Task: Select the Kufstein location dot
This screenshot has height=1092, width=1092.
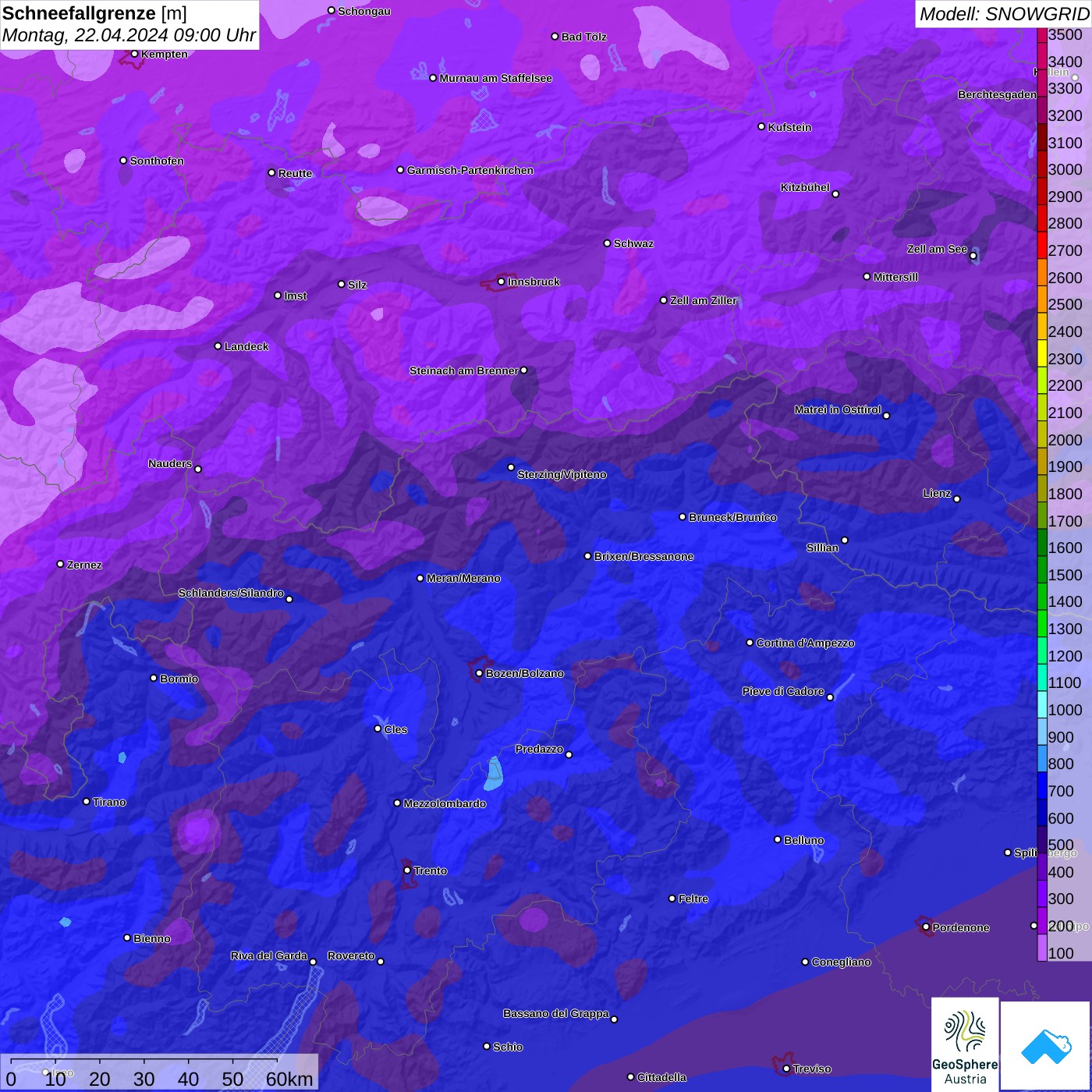Action: tap(762, 126)
